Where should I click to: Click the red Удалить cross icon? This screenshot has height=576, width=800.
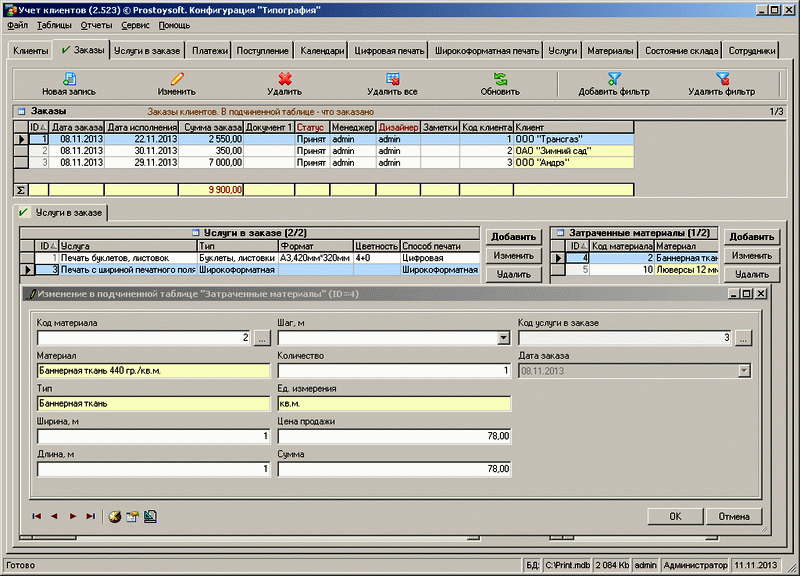point(284,78)
